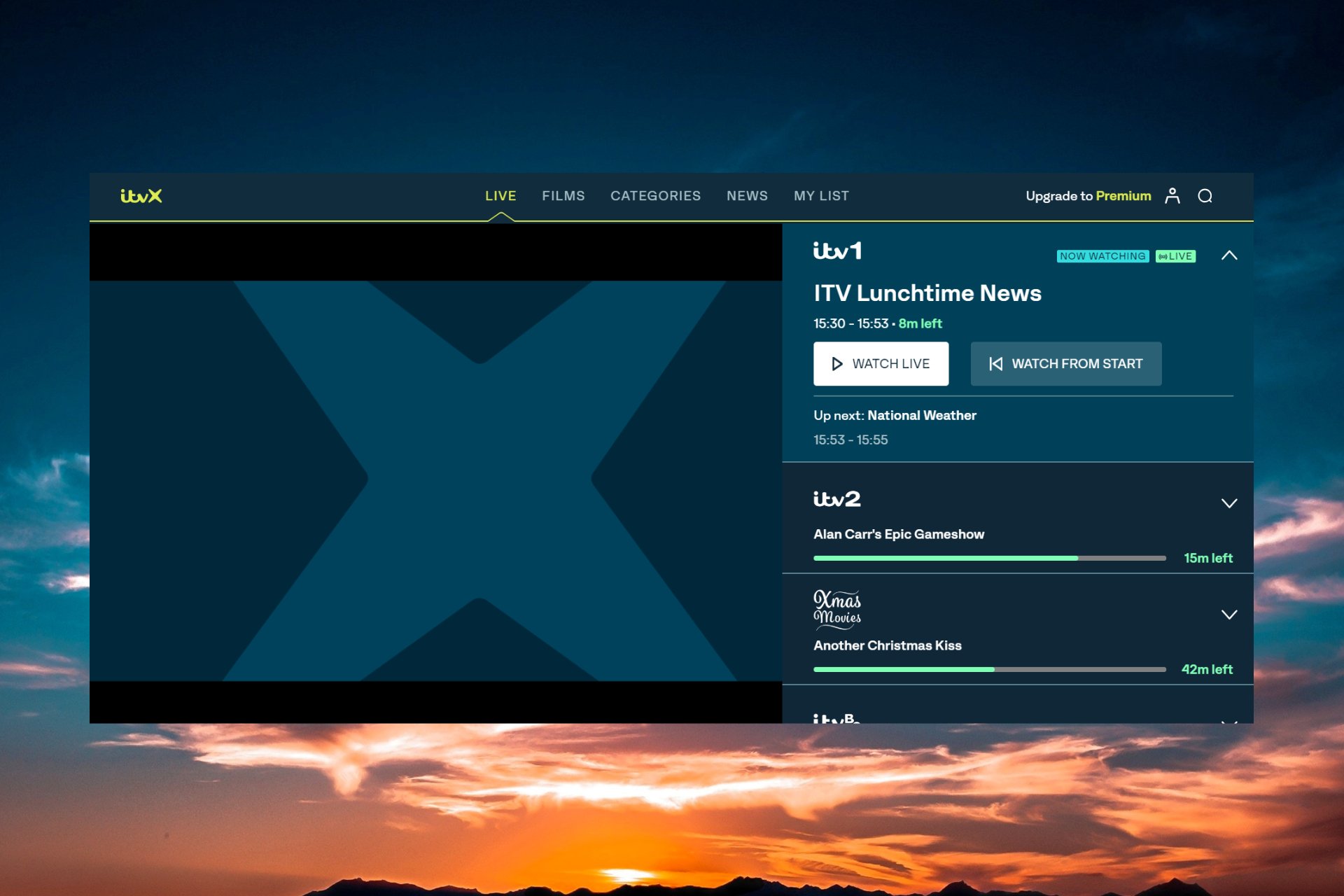Click the ITV2 channel logo
The image size is (1344, 896).
pos(837,499)
